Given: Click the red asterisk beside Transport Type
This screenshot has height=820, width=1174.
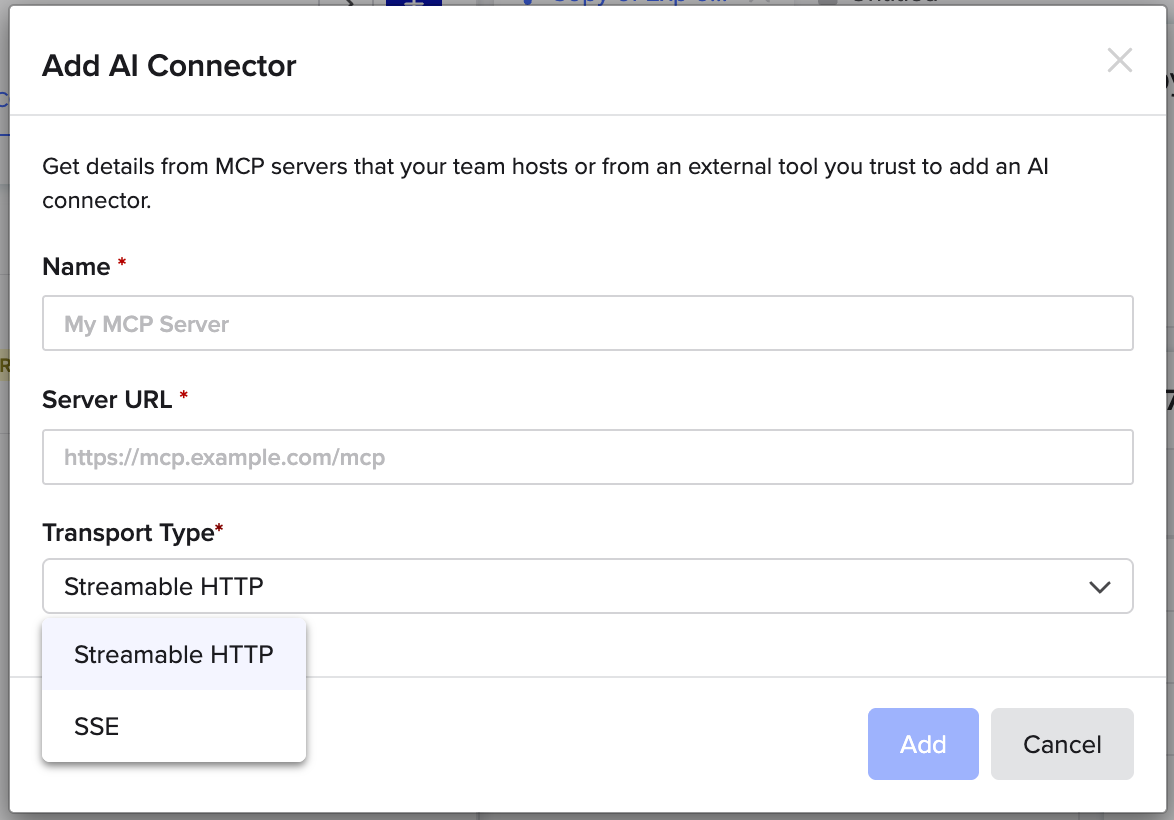Looking at the screenshot, I should coord(219,529).
